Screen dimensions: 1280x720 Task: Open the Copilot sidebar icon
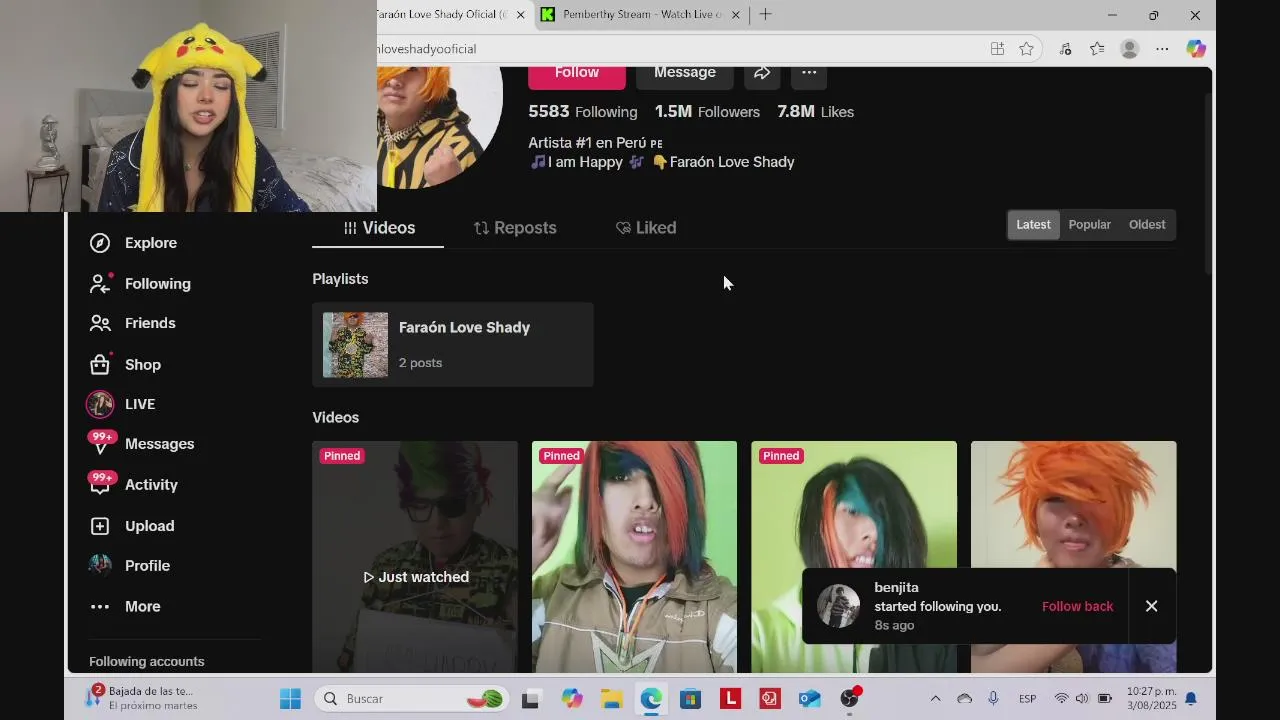click(x=1196, y=49)
